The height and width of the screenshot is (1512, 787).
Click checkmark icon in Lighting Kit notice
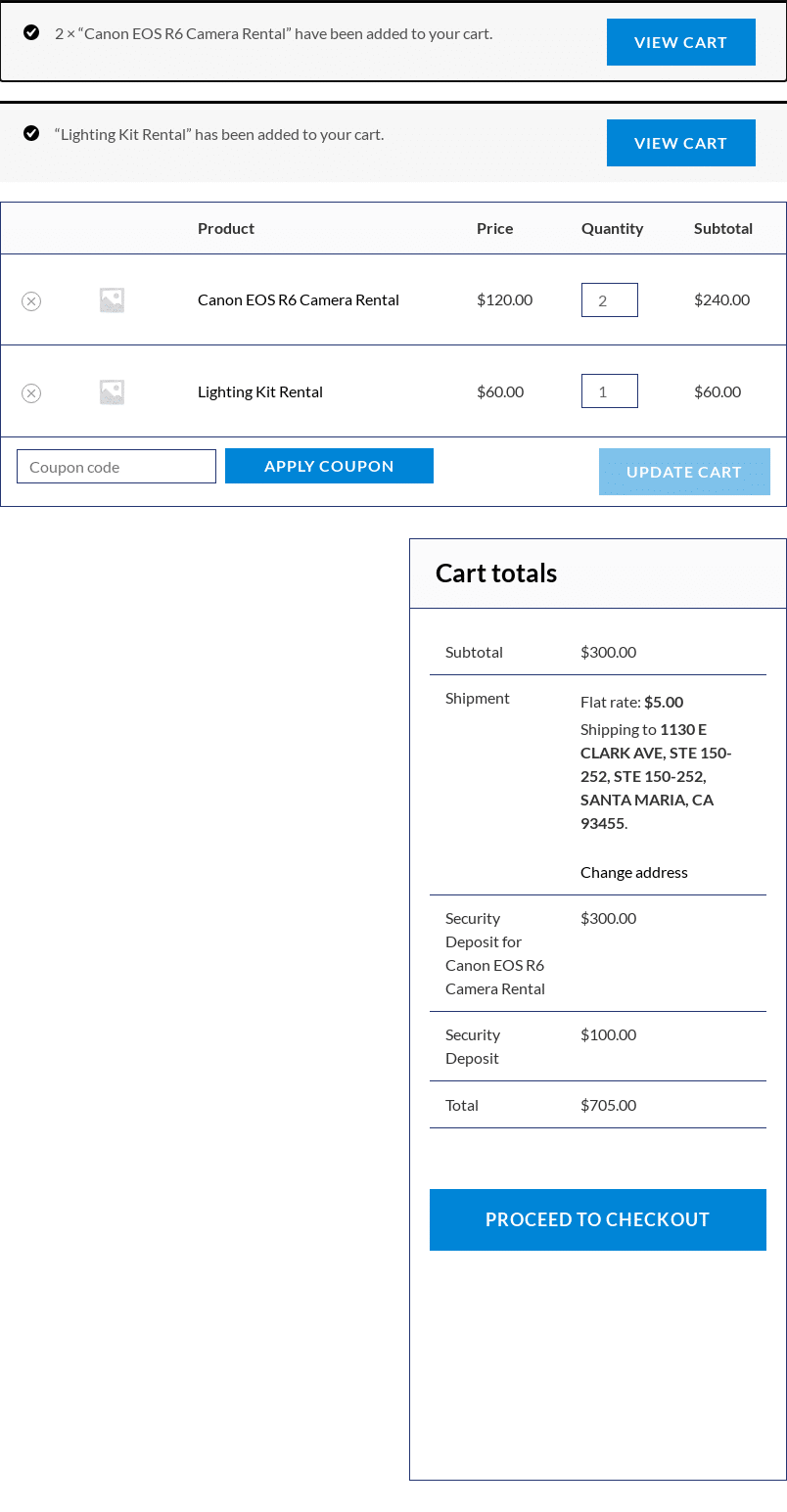pos(31,133)
